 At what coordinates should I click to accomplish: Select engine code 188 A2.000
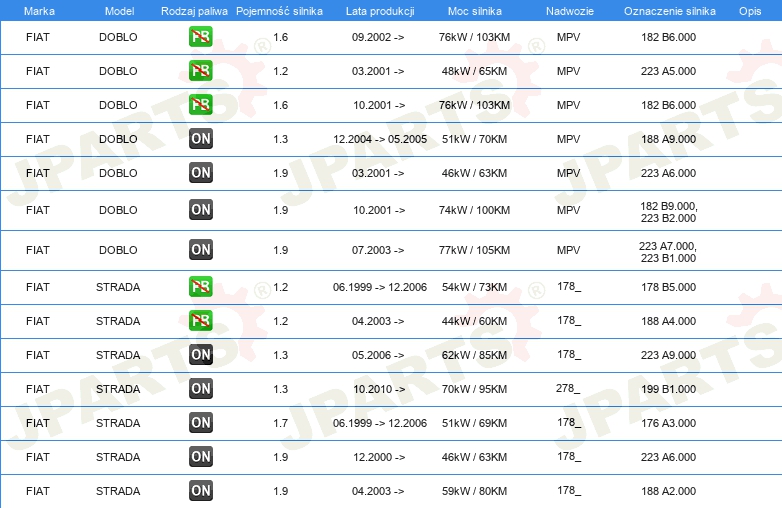(668, 491)
